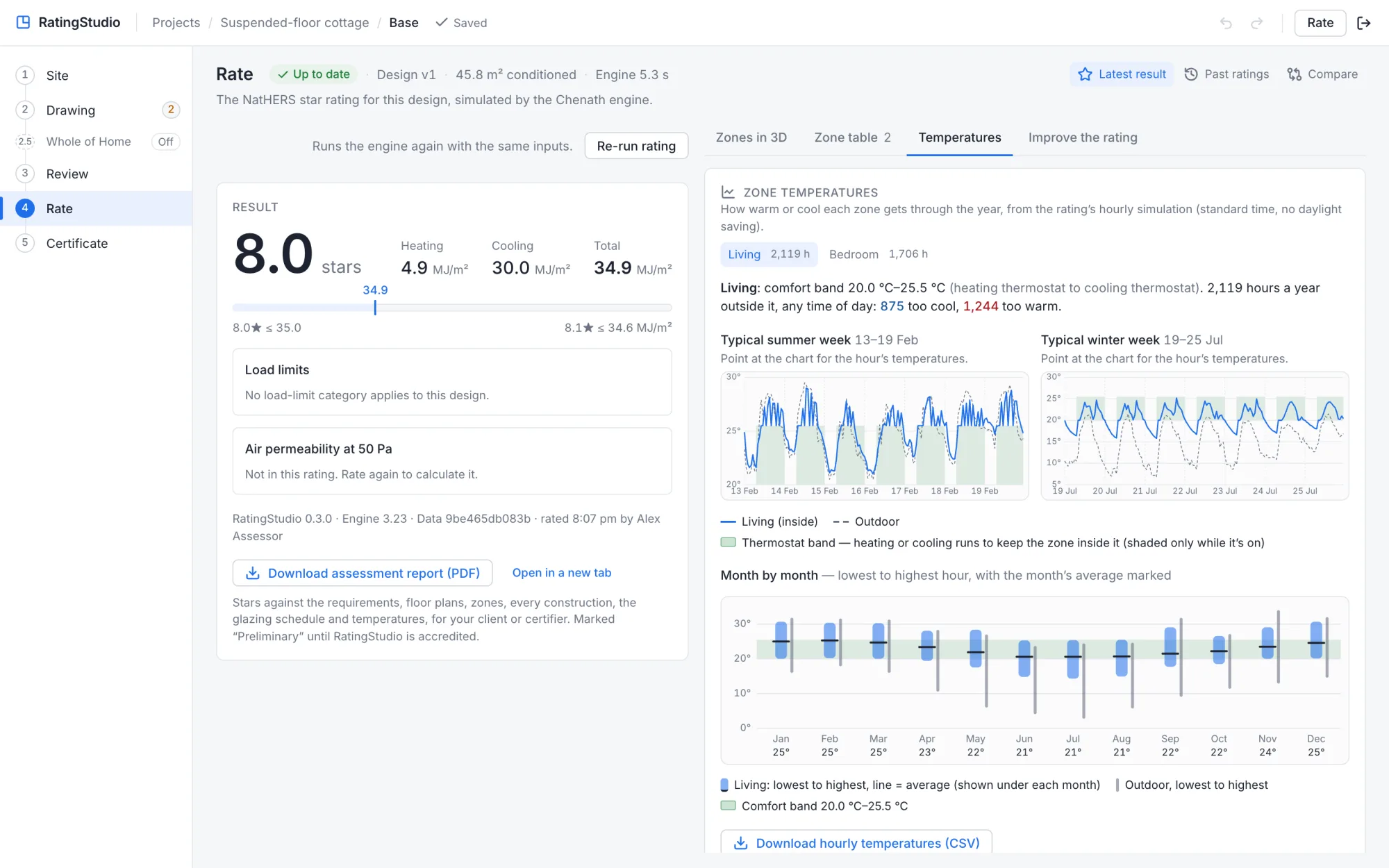
Task: Open the Zones in 3D tab
Action: pyautogui.click(x=751, y=137)
